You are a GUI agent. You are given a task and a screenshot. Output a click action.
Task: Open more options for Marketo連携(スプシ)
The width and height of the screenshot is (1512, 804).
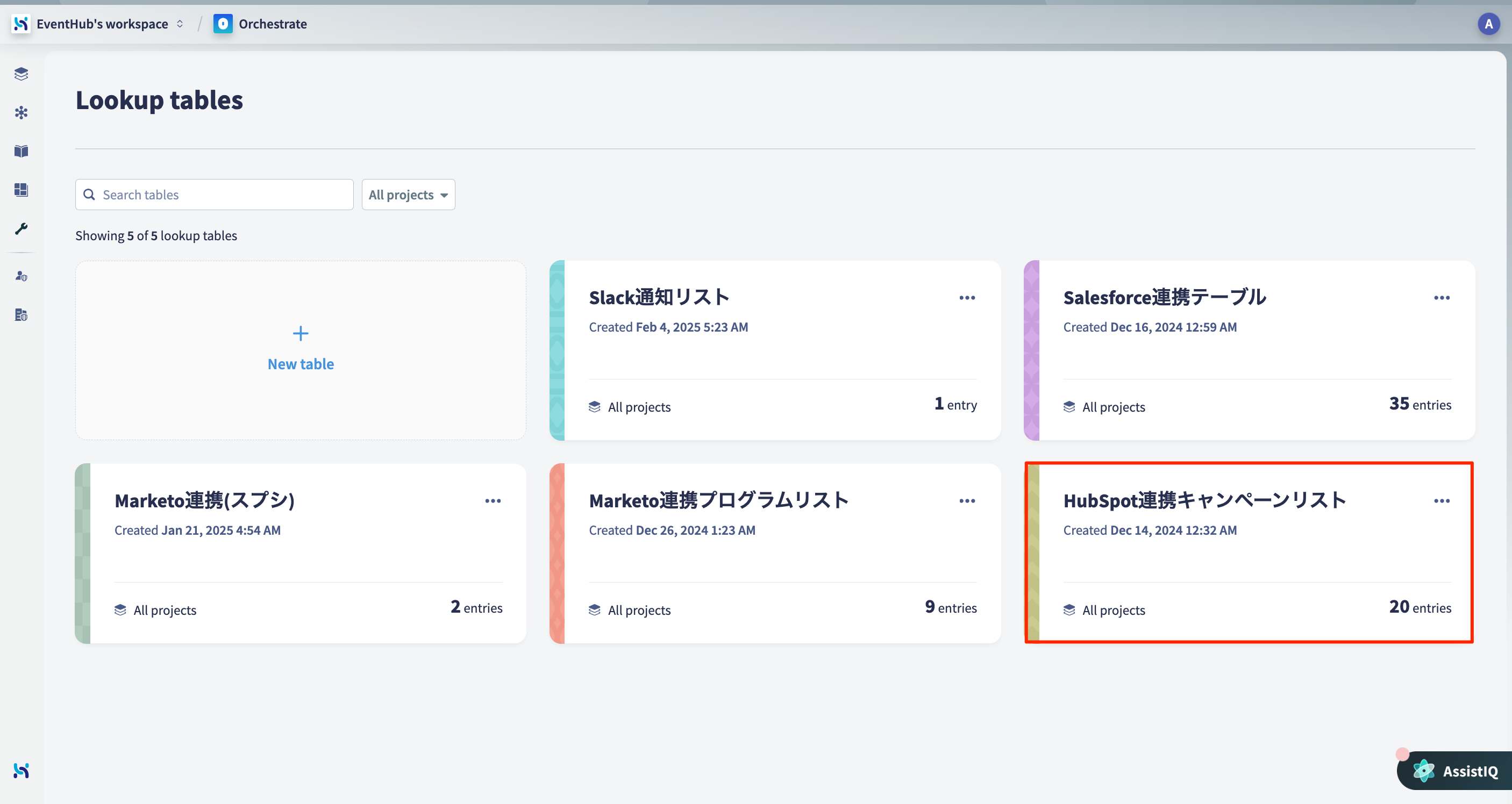(493, 501)
